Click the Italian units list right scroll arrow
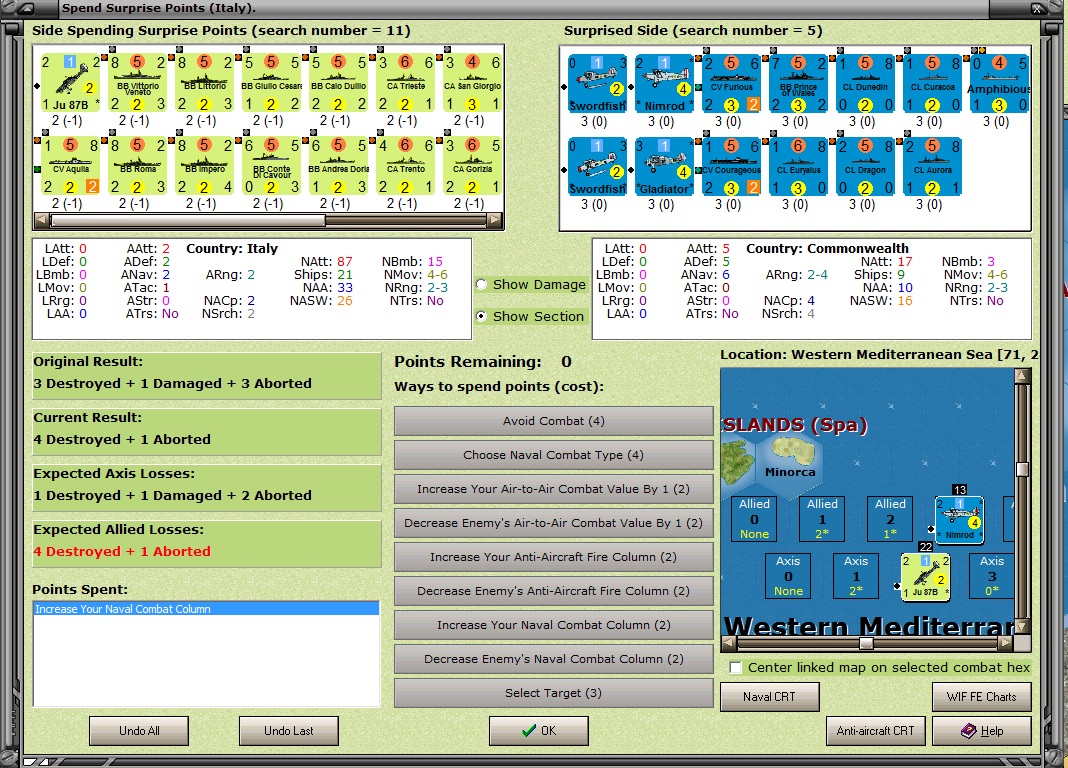The width and height of the screenshot is (1068, 768). (495, 220)
